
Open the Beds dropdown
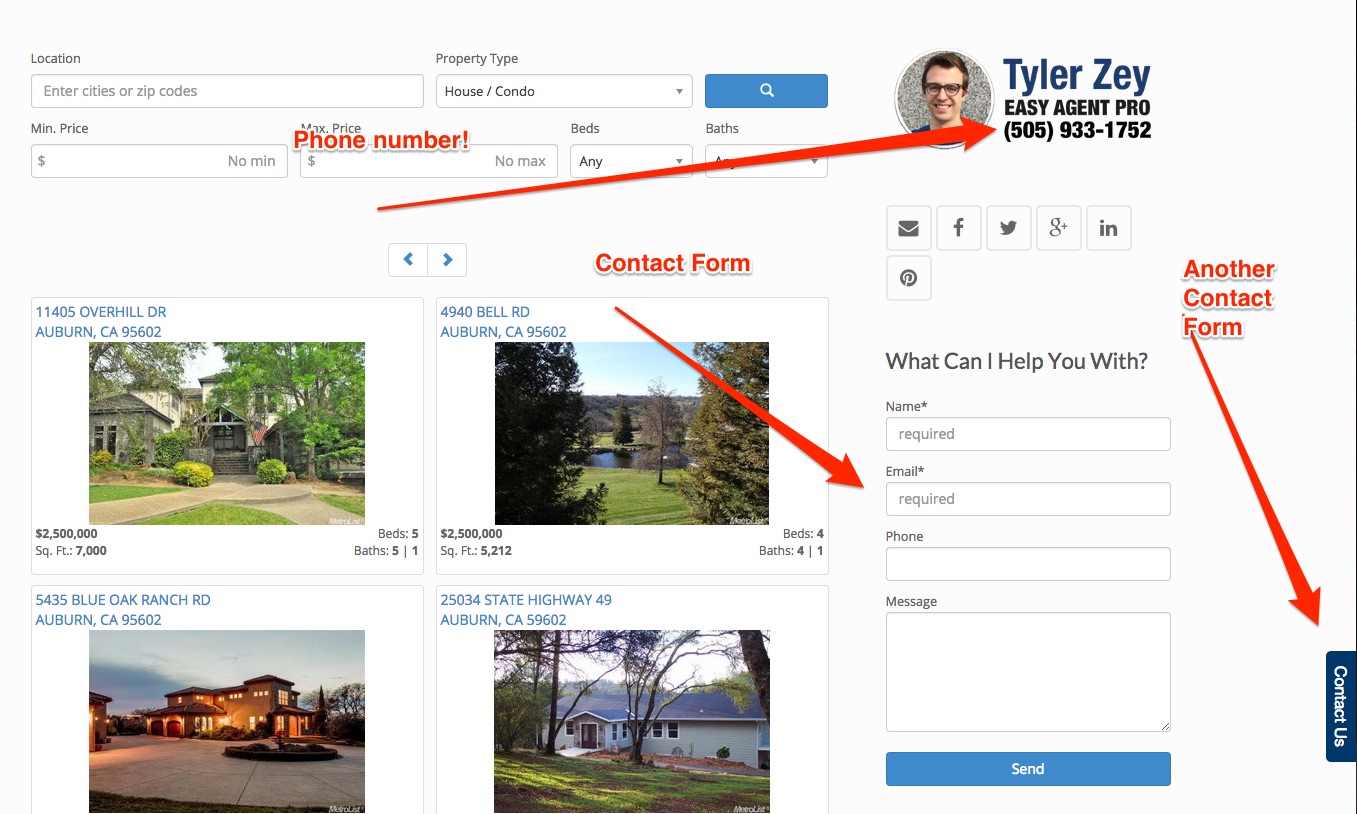point(631,161)
